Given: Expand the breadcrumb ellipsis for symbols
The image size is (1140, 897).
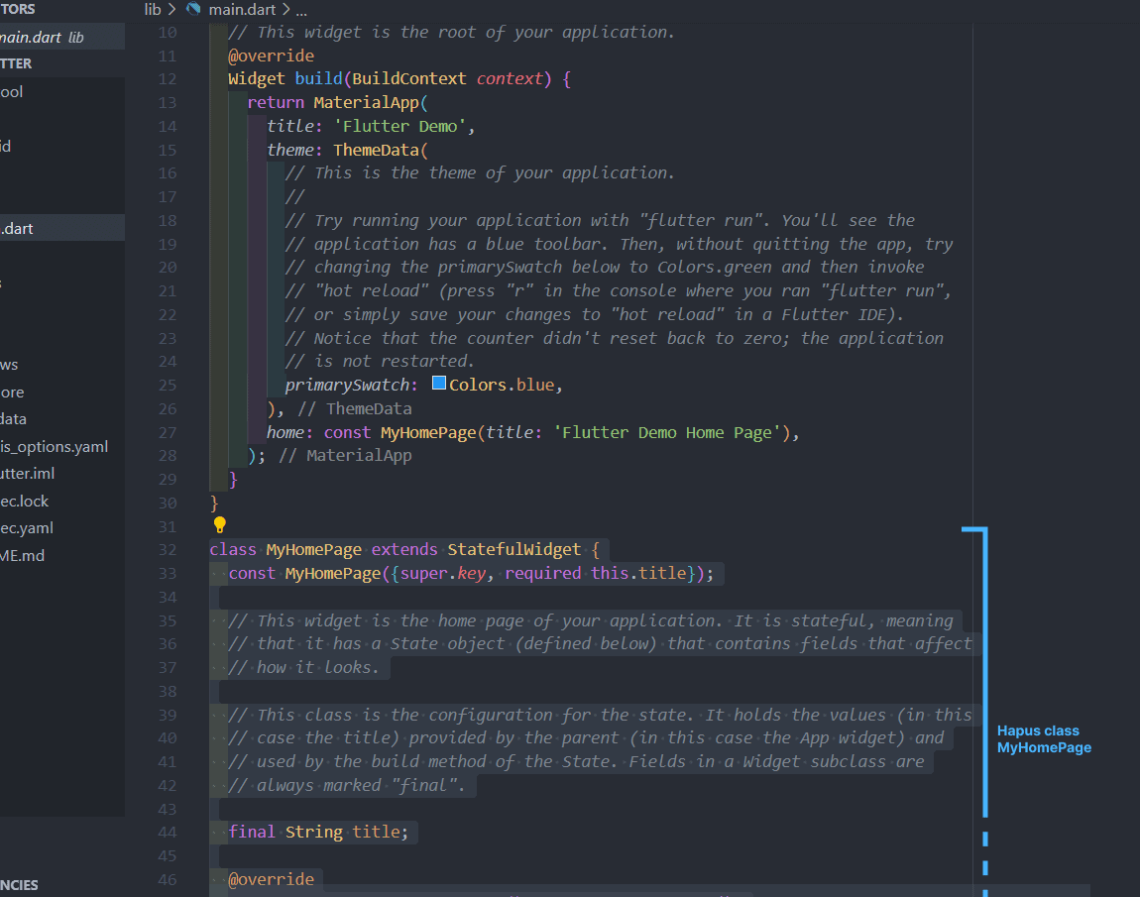Looking at the screenshot, I should tap(300, 10).
